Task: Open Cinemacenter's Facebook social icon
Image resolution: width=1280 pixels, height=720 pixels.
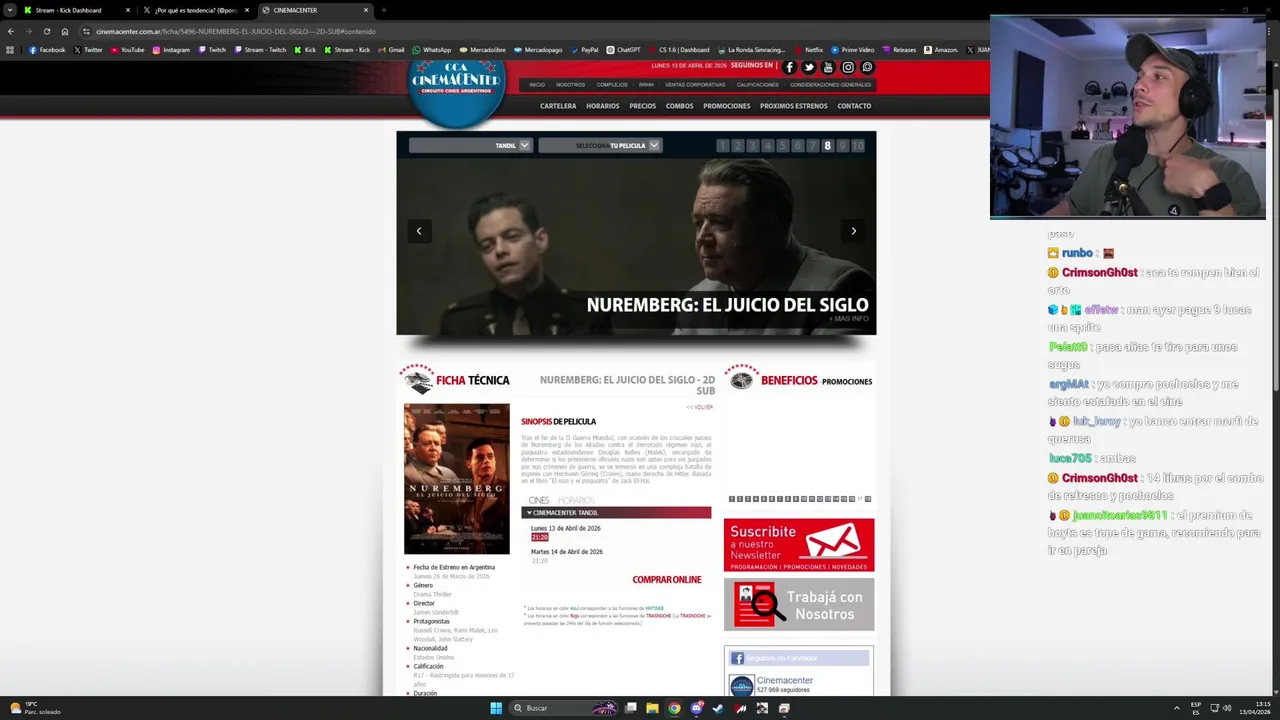Action: (x=789, y=67)
